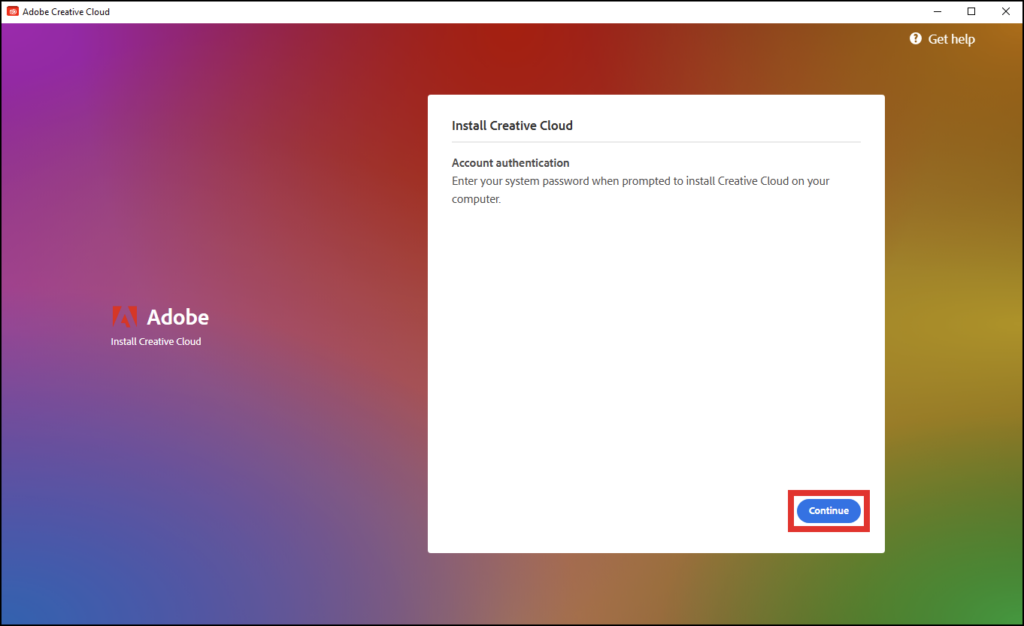Click the dialog's Install Creative Cloud heading
Image resolution: width=1024 pixels, height=626 pixels.
(512, 126)
